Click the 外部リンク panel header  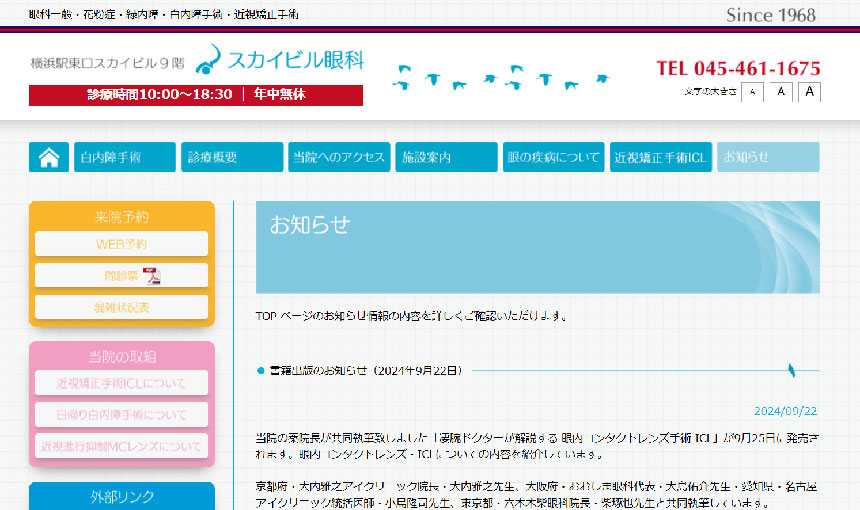(122, 496)
